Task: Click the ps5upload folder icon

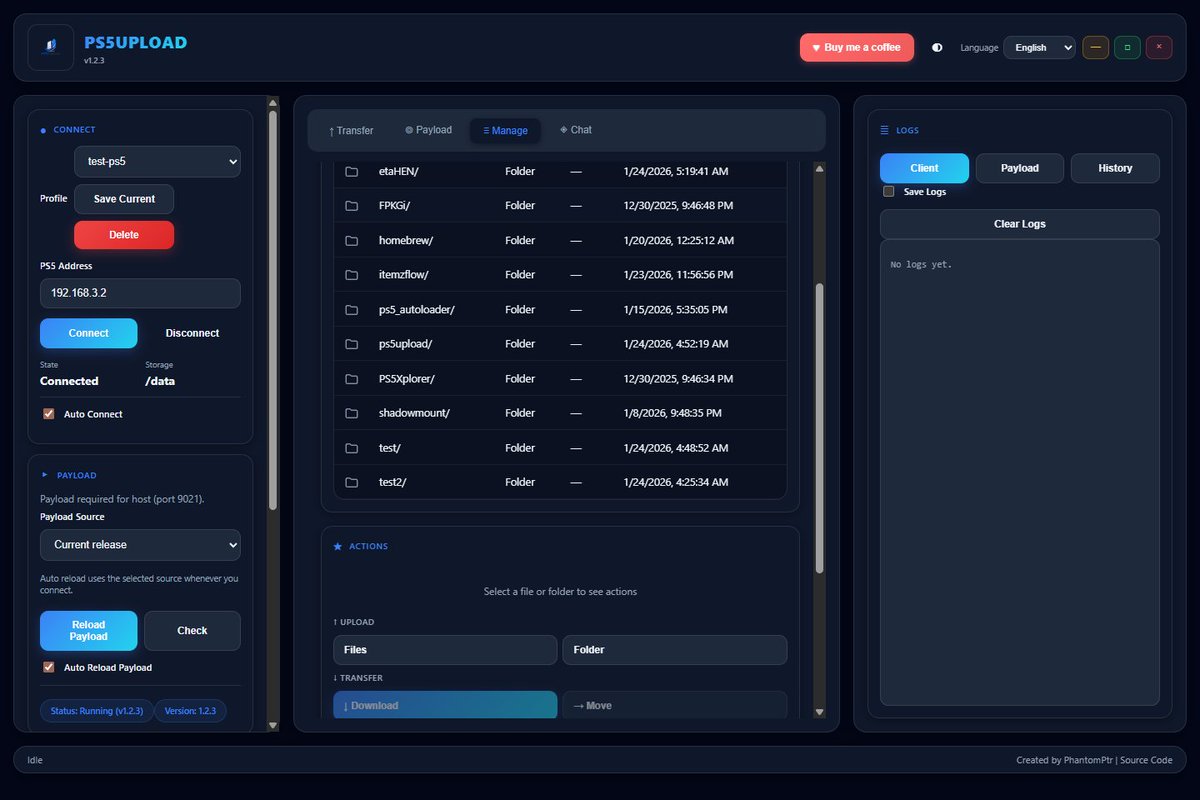Action: [351, 344]
